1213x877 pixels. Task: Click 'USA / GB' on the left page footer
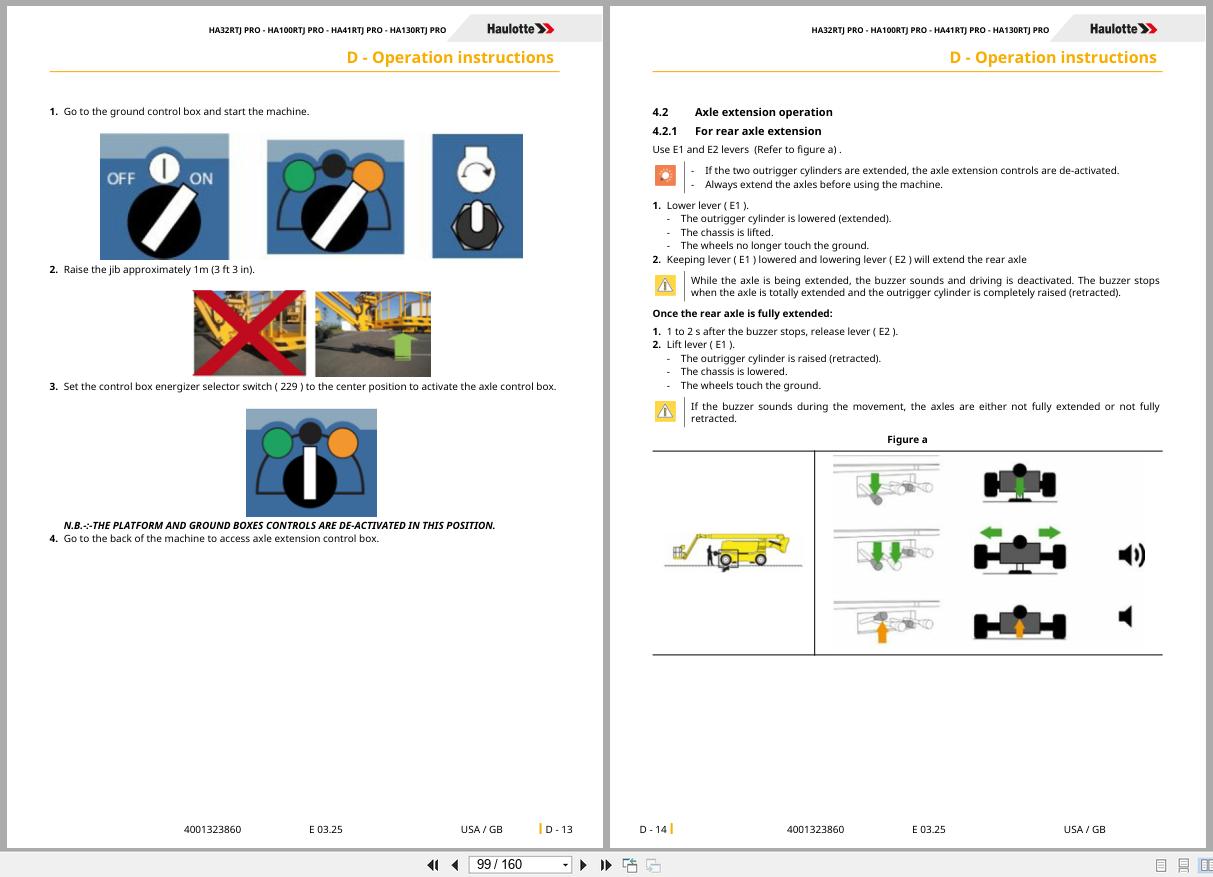click(x=482, y=829)
